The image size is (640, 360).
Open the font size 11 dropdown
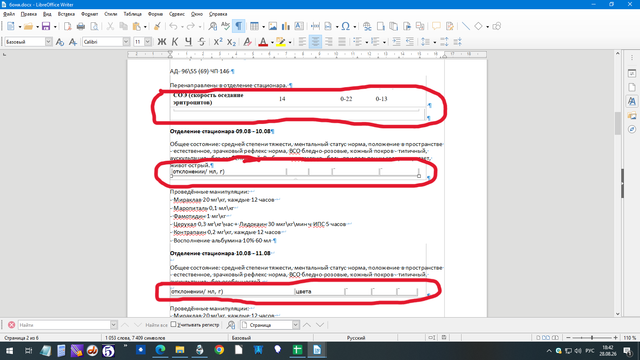148,42
